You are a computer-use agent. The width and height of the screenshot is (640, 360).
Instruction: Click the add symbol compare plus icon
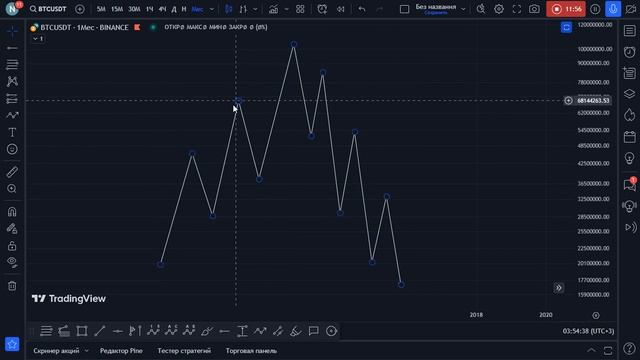click(80, 9)
